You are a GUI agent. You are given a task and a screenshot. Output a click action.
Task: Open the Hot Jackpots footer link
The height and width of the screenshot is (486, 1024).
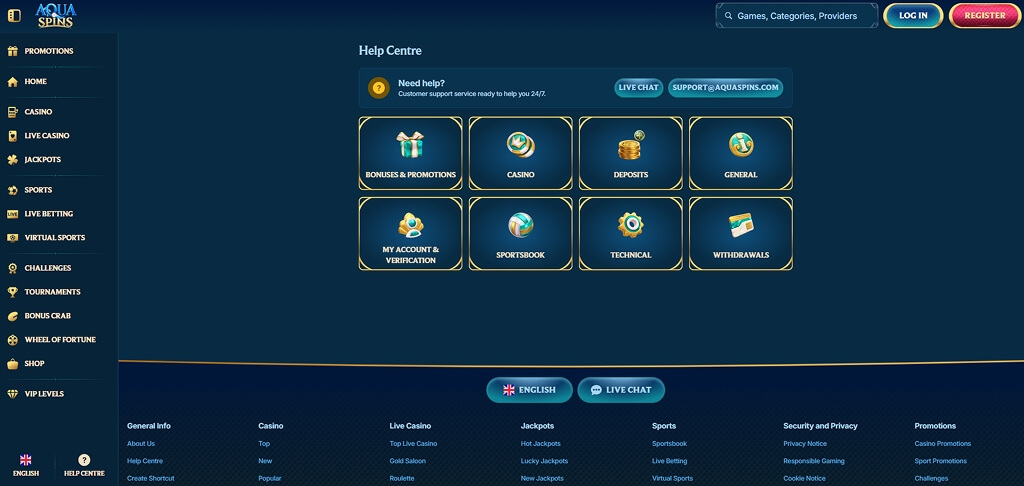coord(541,444)
